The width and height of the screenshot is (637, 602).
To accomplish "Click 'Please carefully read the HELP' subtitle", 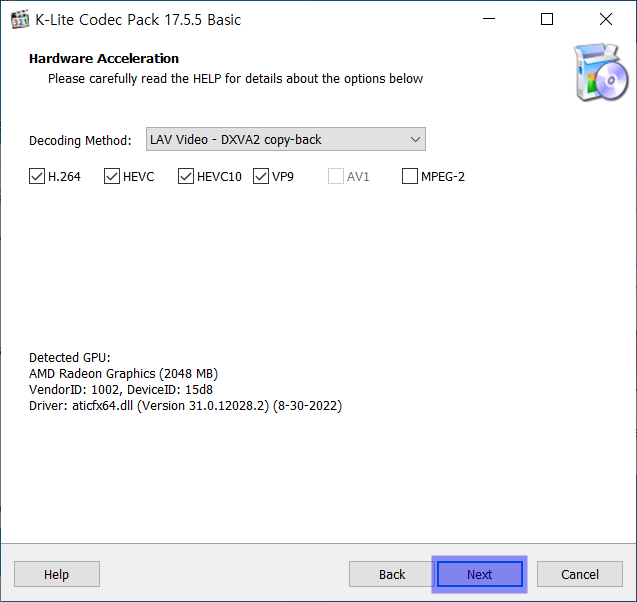I will click(x=236, y=78).
